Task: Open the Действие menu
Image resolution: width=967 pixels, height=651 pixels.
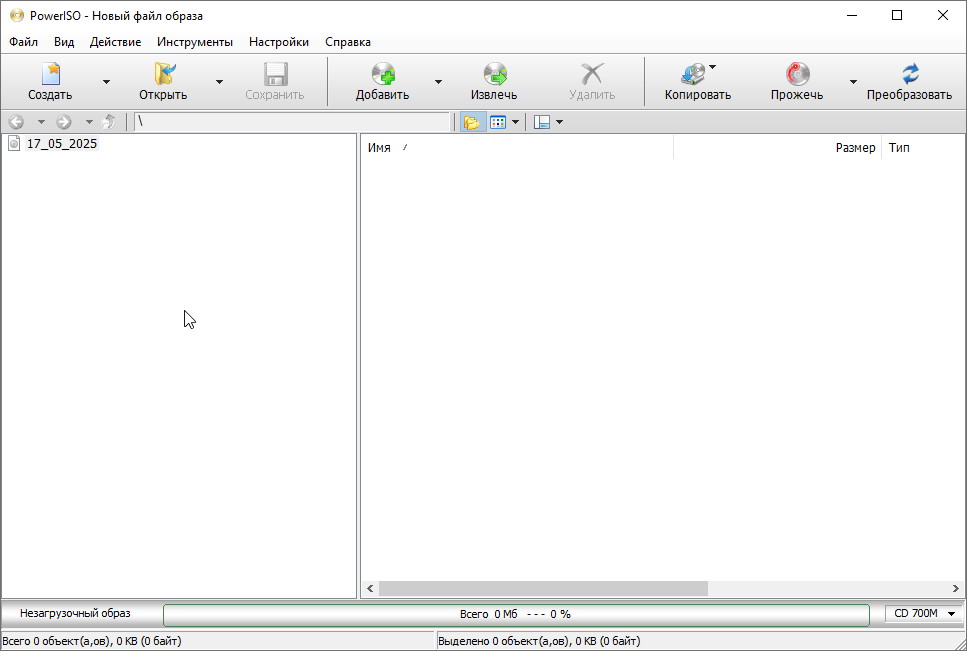Action: pyautogui.click(x=115, y=42)
